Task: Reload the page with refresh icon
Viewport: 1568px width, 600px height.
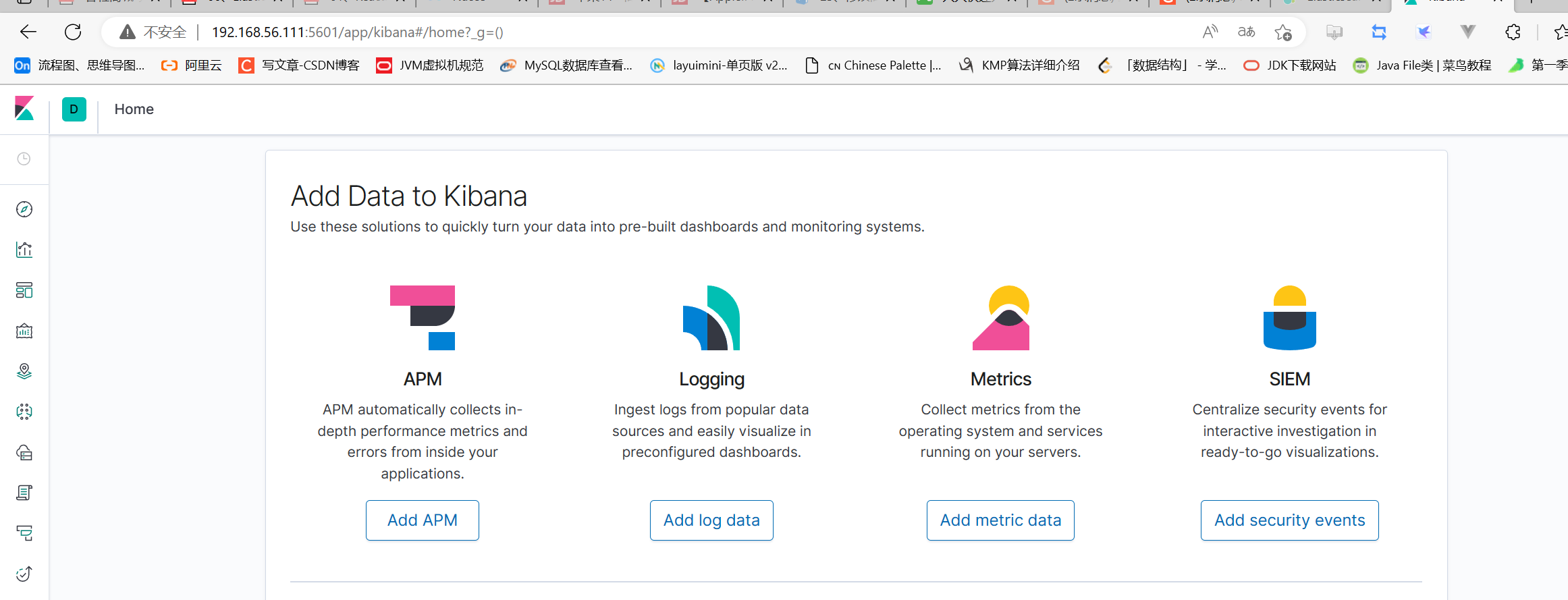Action: 73,32
